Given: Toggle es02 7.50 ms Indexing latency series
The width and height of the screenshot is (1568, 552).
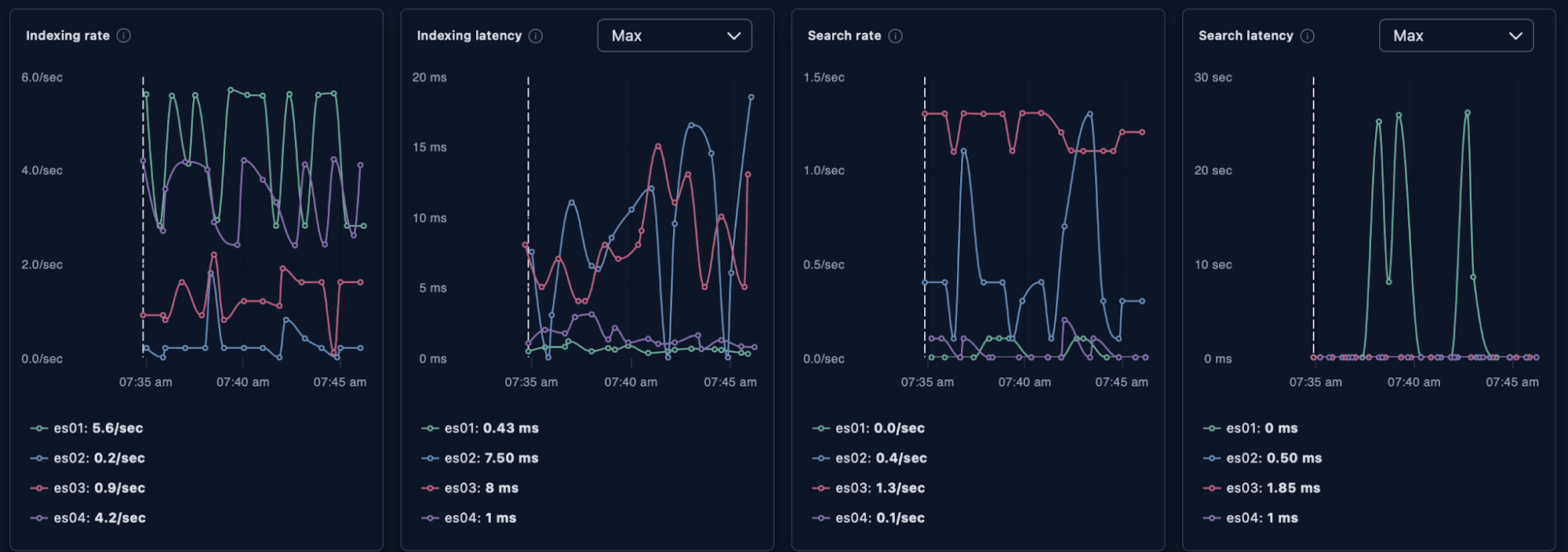Looking at the screenshot, I should point(480,458).
